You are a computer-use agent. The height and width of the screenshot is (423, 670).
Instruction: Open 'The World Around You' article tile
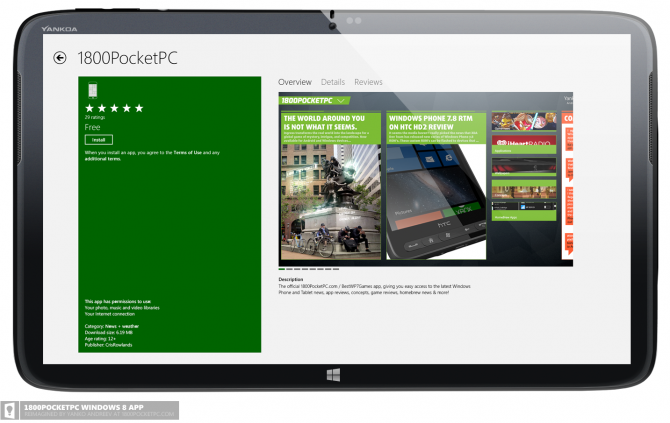tap(331, 186)
